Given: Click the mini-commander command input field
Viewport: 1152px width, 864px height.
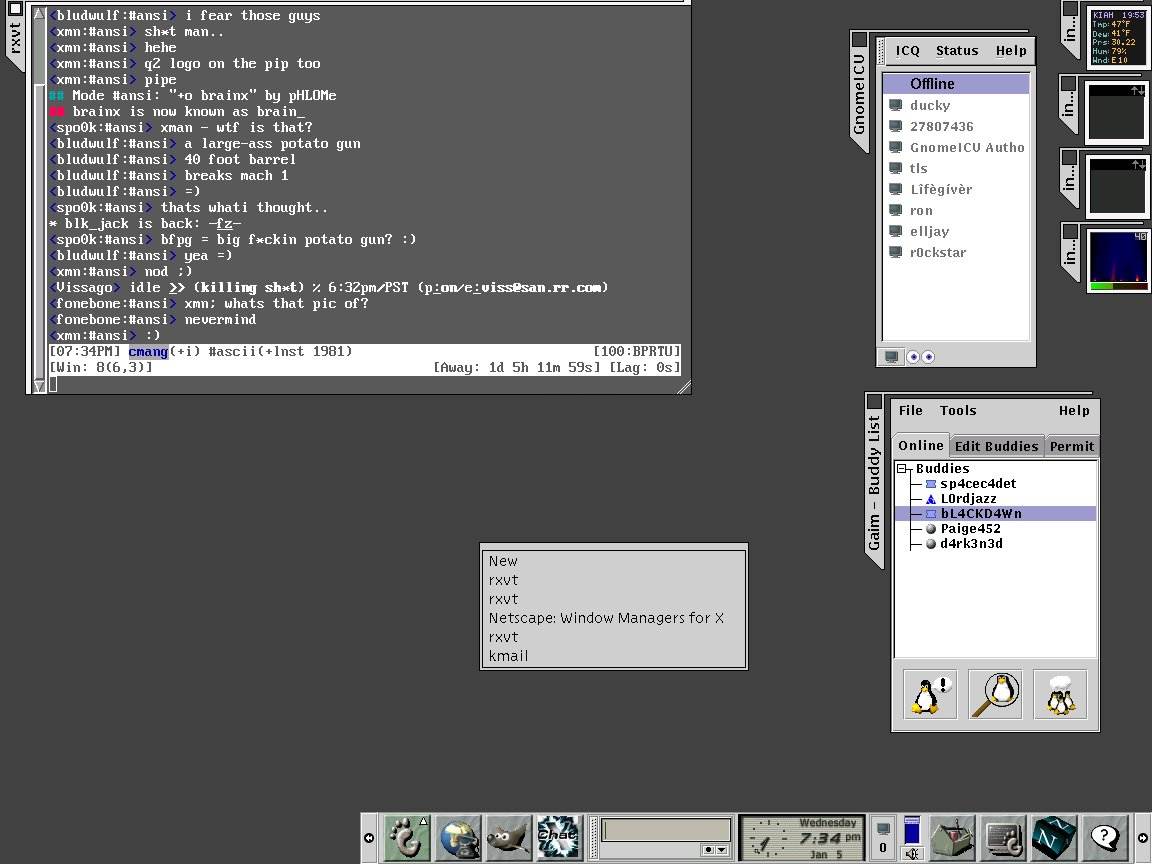Looking at the screenshot, I should pos(666,829).
